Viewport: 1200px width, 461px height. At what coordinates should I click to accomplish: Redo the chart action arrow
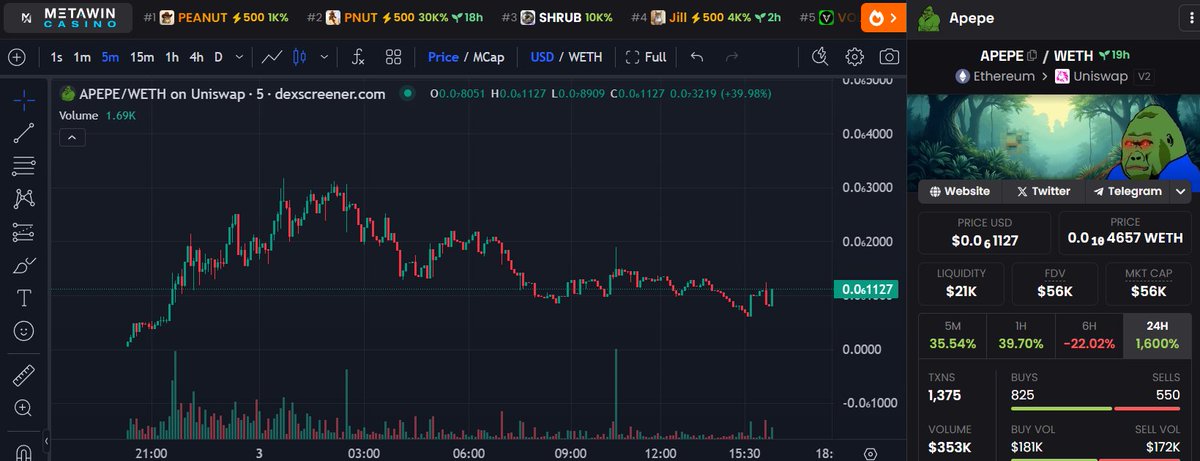pos(731,57)
